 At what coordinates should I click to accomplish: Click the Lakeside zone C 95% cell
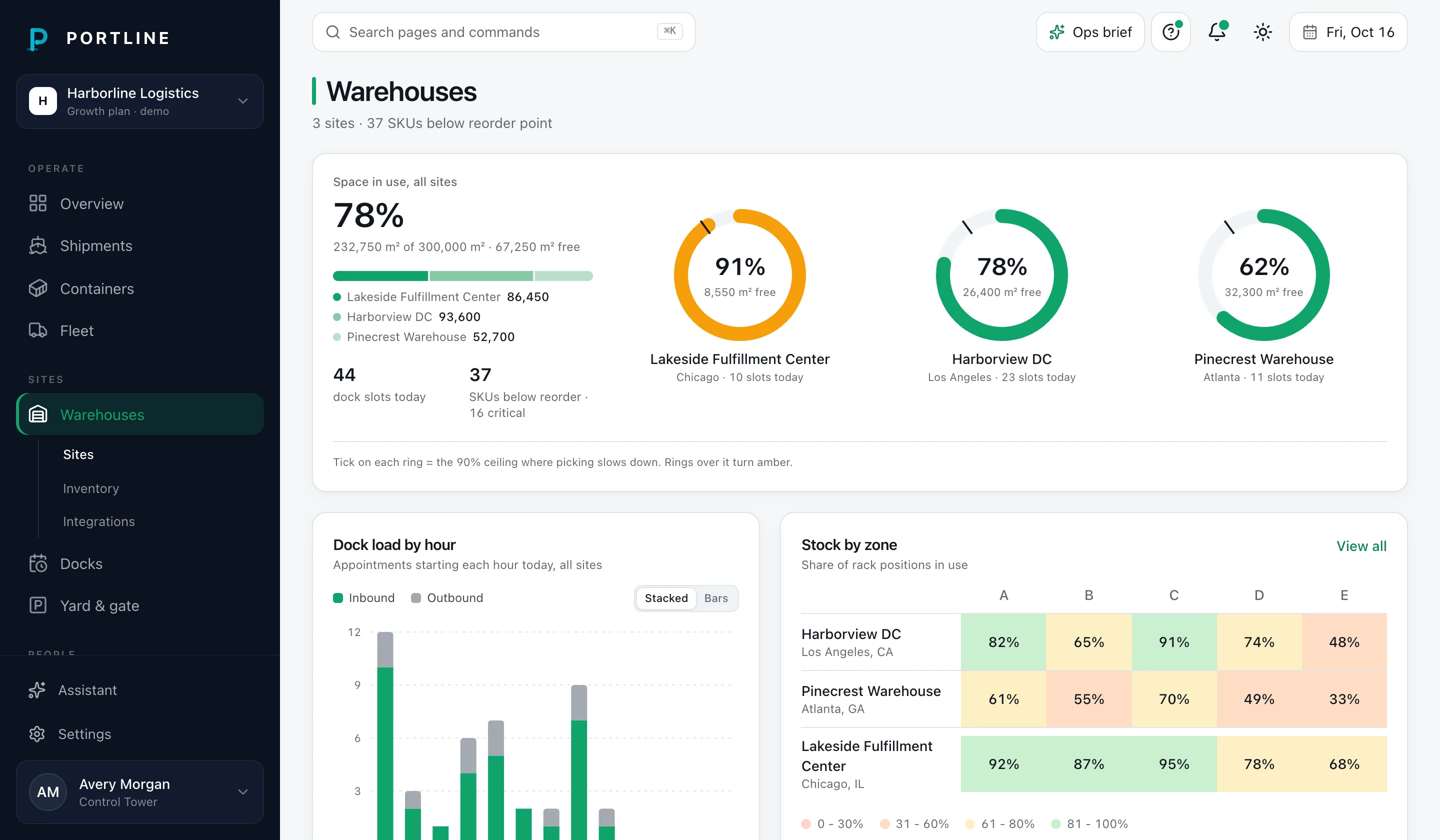tap(1174, 764)
